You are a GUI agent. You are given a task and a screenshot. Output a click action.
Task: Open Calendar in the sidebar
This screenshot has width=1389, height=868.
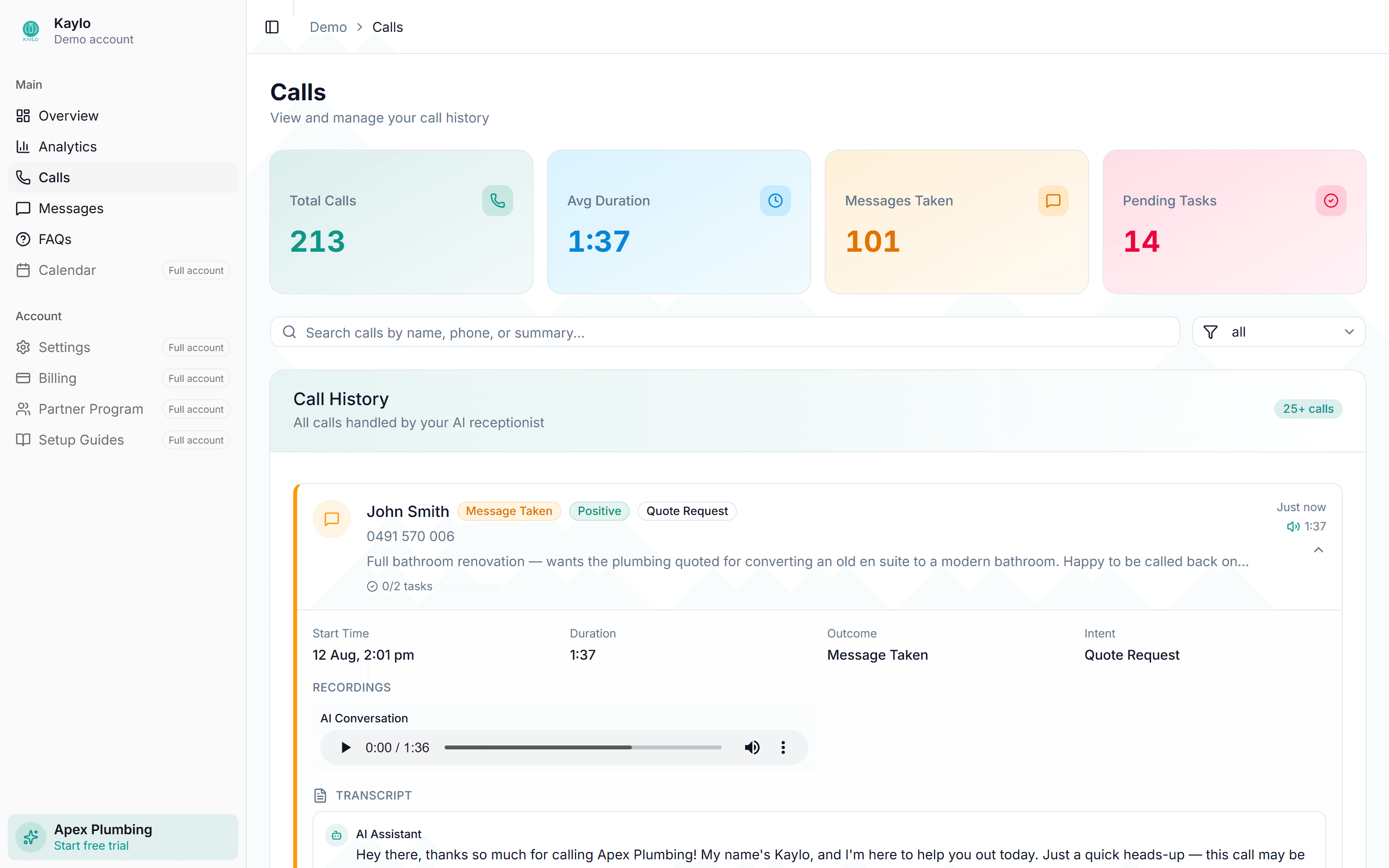pos(123,270)
